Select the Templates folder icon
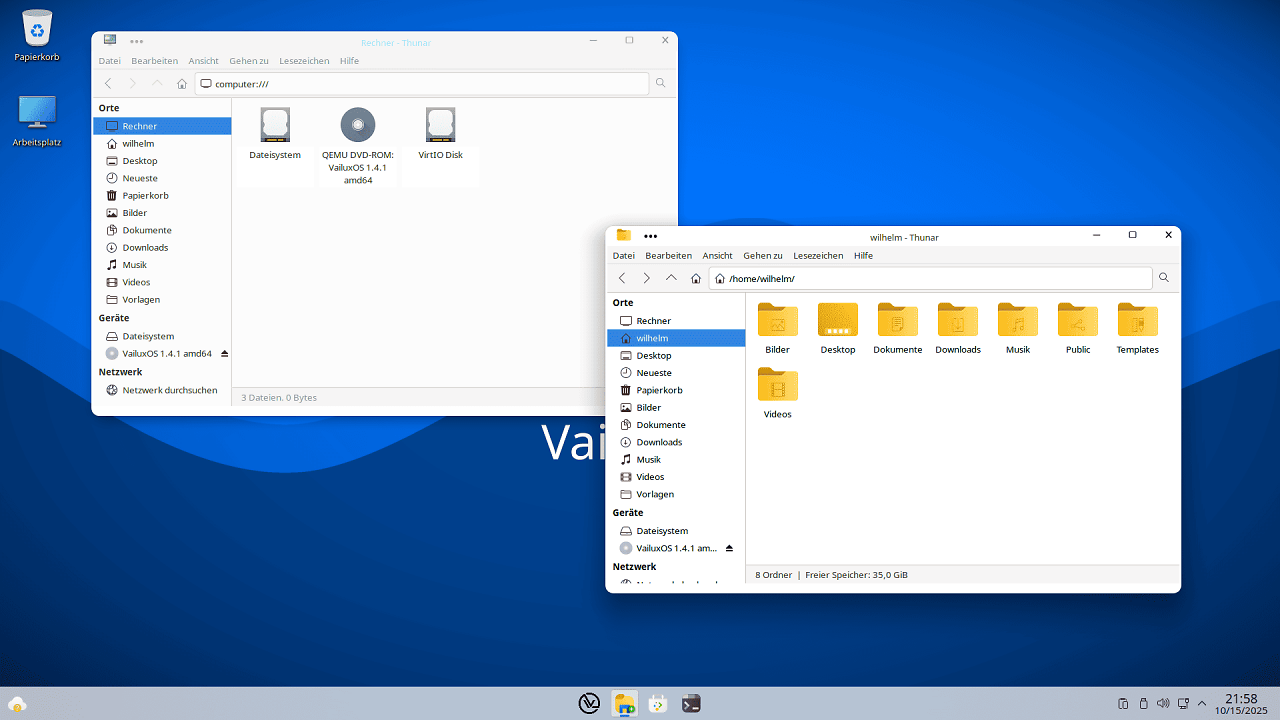This screenshot has height=720, width=1280. tap(1138, 320)
